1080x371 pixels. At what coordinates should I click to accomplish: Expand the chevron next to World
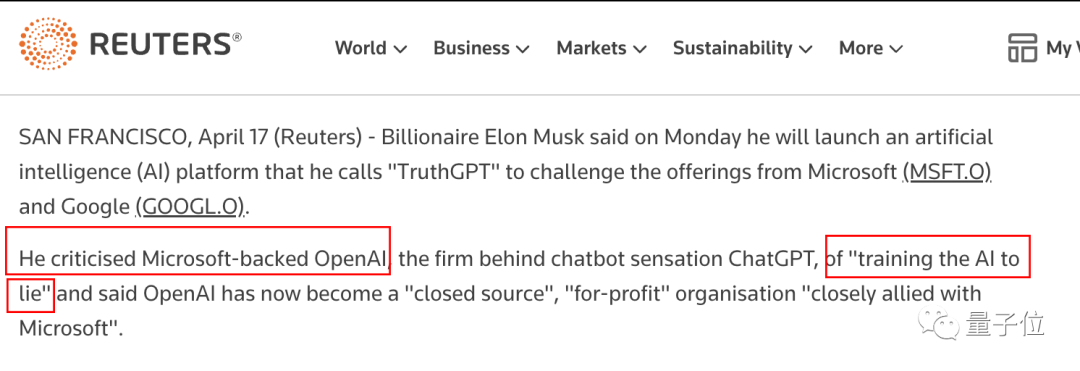point(399,50)
